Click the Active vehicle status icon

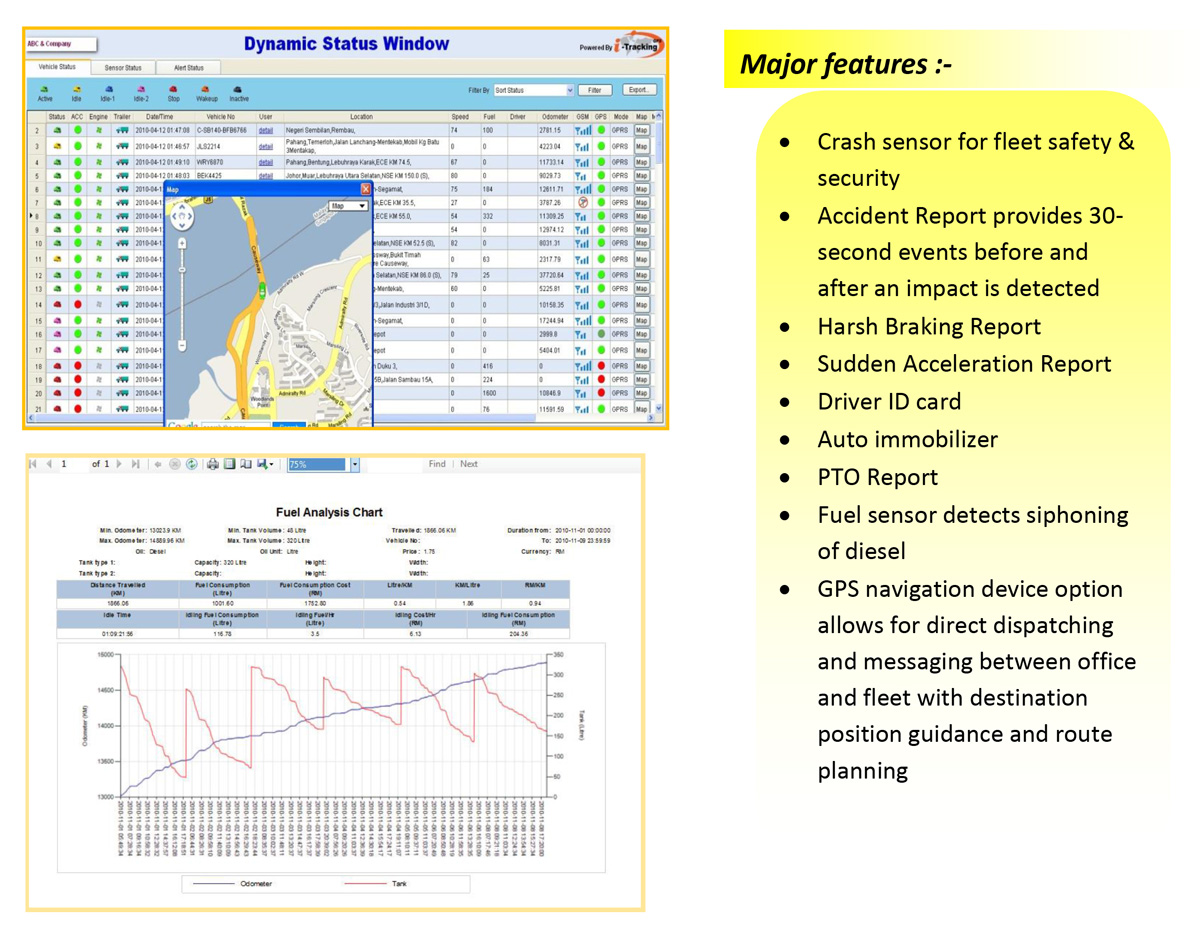(45, 90)
